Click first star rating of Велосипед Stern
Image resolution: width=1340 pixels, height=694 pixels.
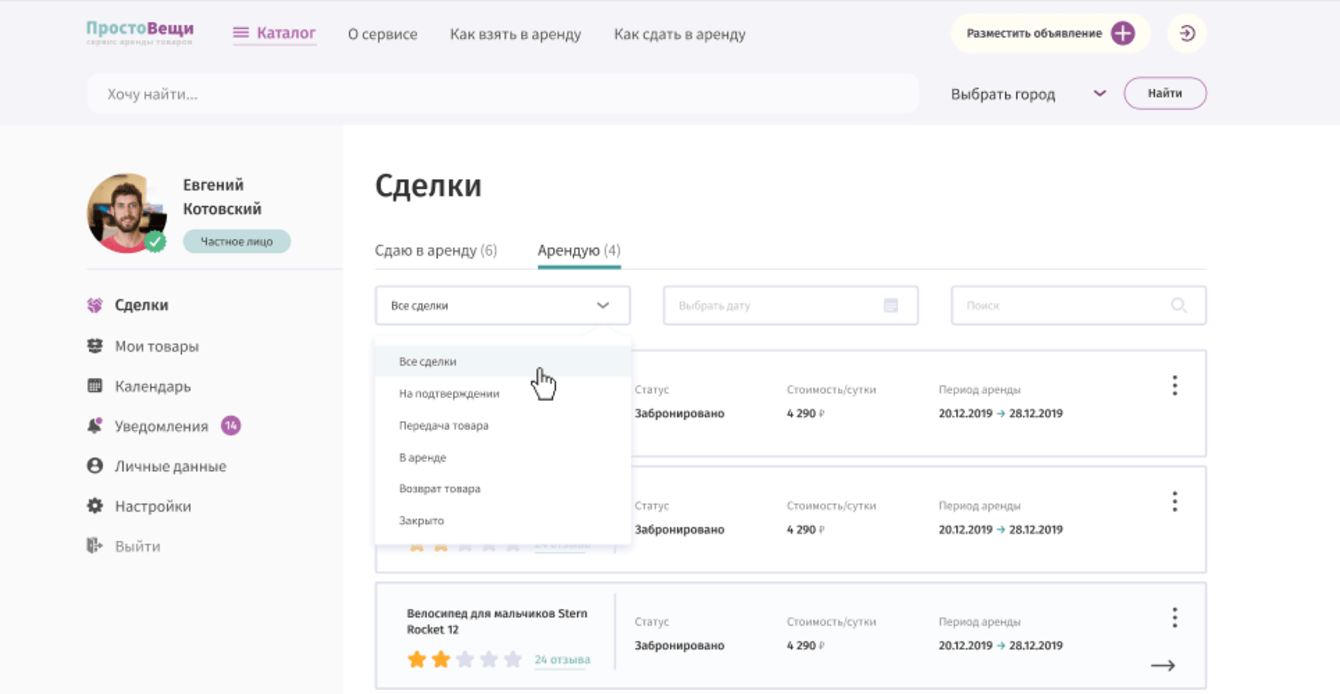417,659
